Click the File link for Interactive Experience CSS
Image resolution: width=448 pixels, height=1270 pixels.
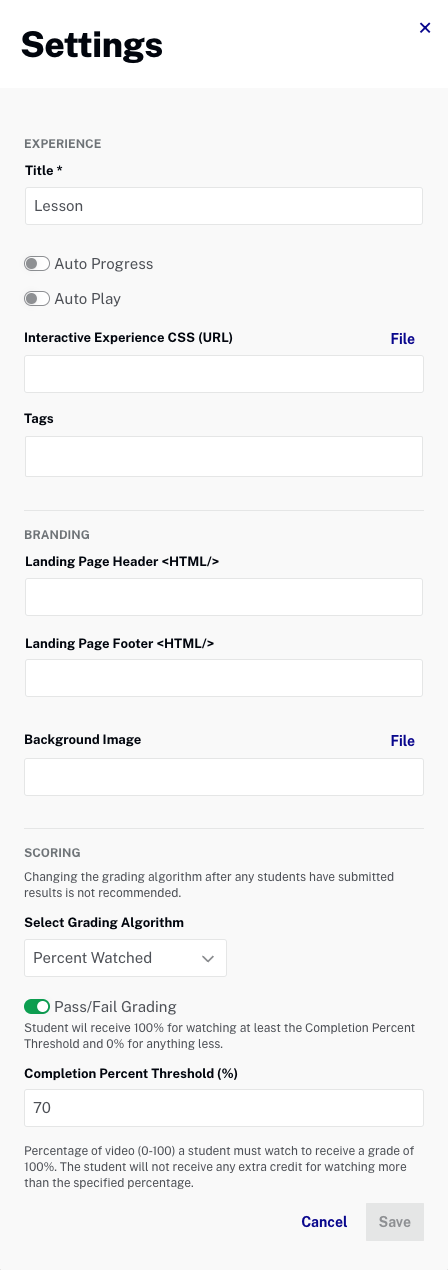pyautogui.click(x=402, y=339)
